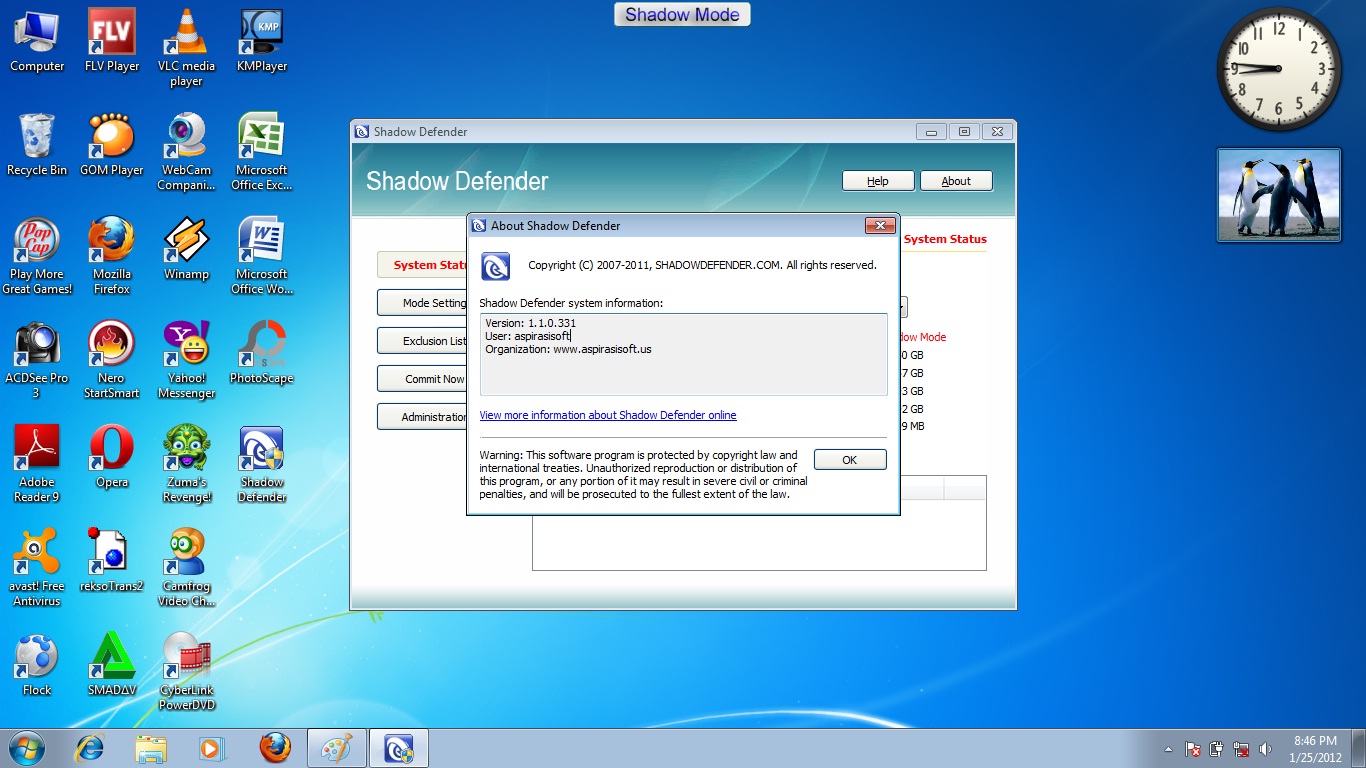Launch VLC media player shortcut
This screenshot has width=1366, height=768.
186,48
